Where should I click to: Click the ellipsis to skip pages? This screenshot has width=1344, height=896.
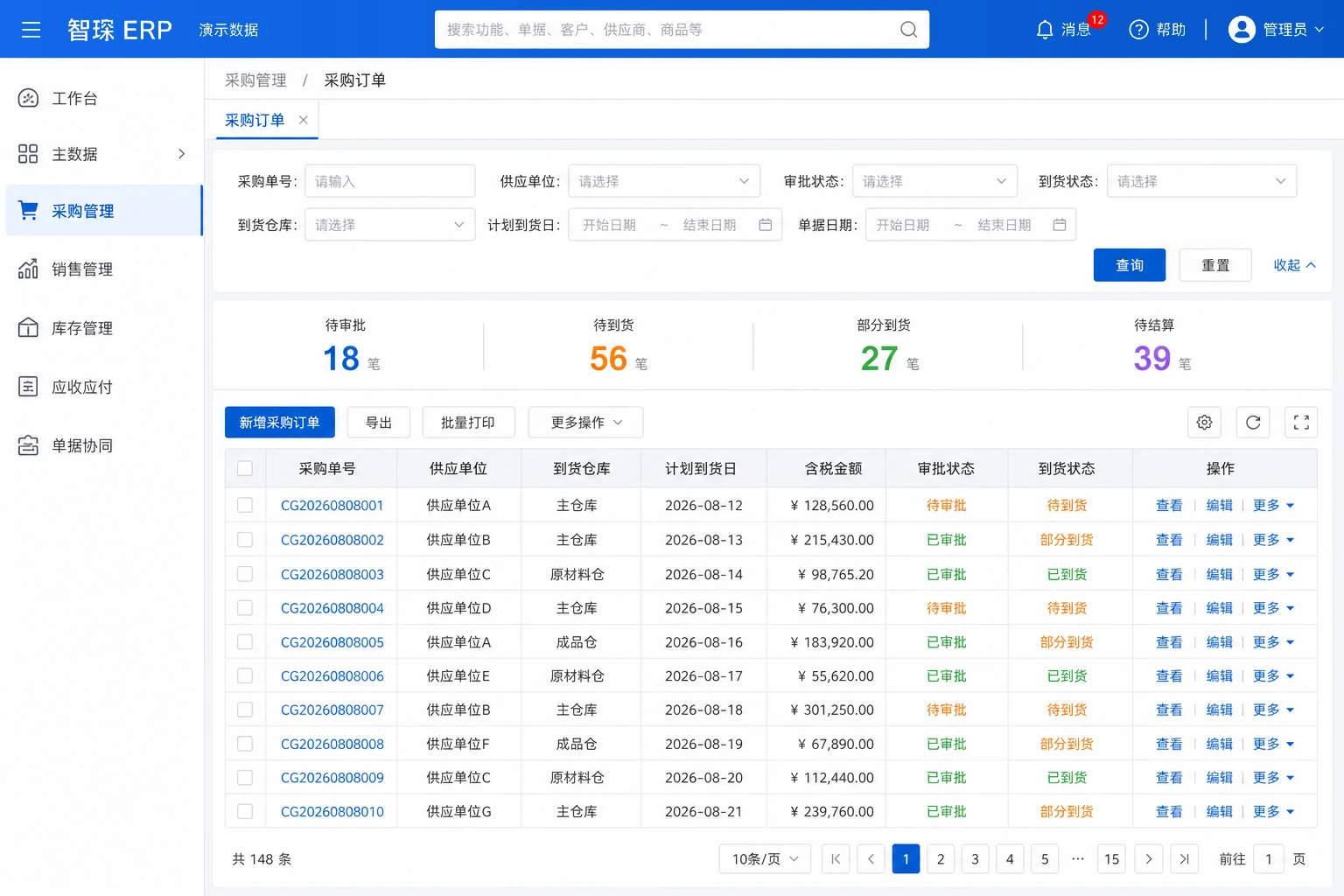[x=1078, y=859]
